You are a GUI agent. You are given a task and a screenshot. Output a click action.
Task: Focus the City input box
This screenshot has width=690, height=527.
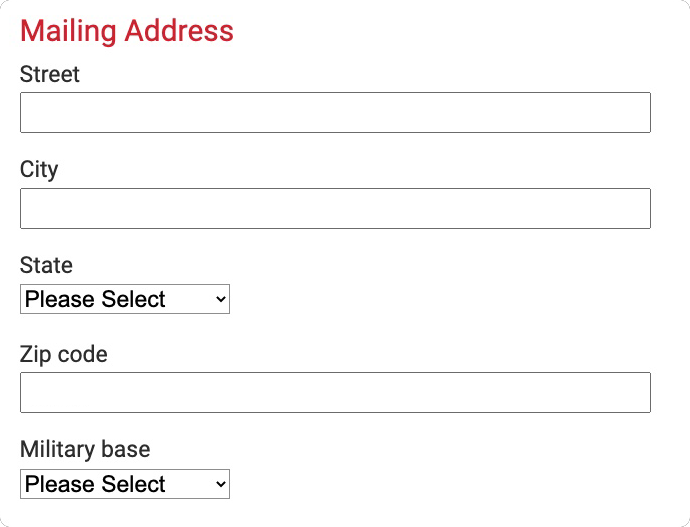click(x=335, y=208)
